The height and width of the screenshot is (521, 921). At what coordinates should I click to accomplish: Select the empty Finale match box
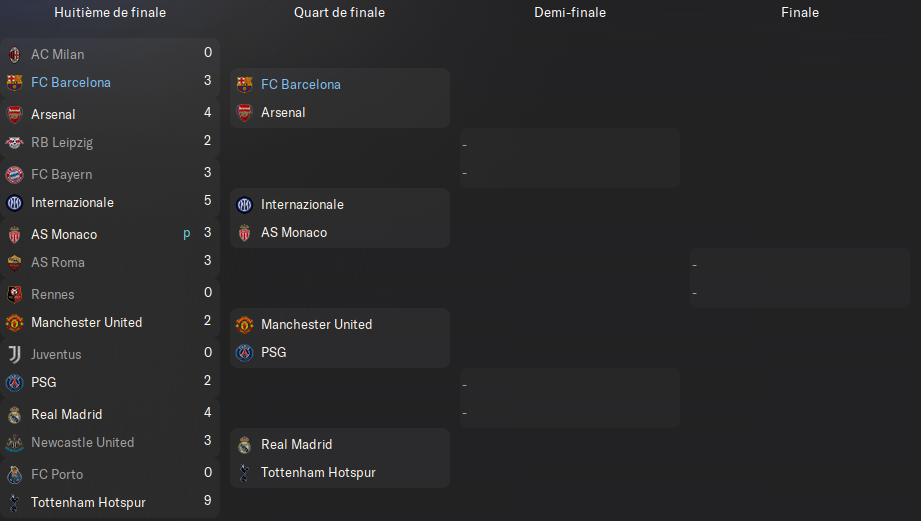(799, 278)
